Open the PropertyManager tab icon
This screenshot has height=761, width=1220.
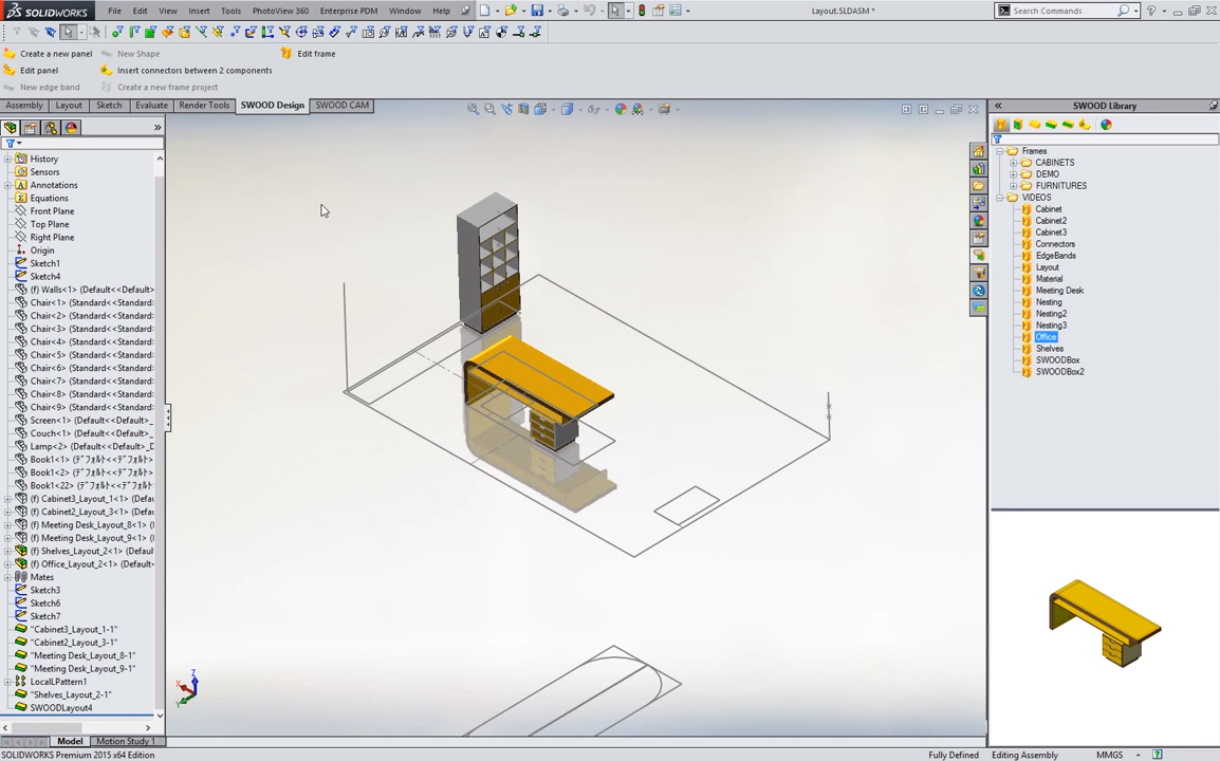30,128
